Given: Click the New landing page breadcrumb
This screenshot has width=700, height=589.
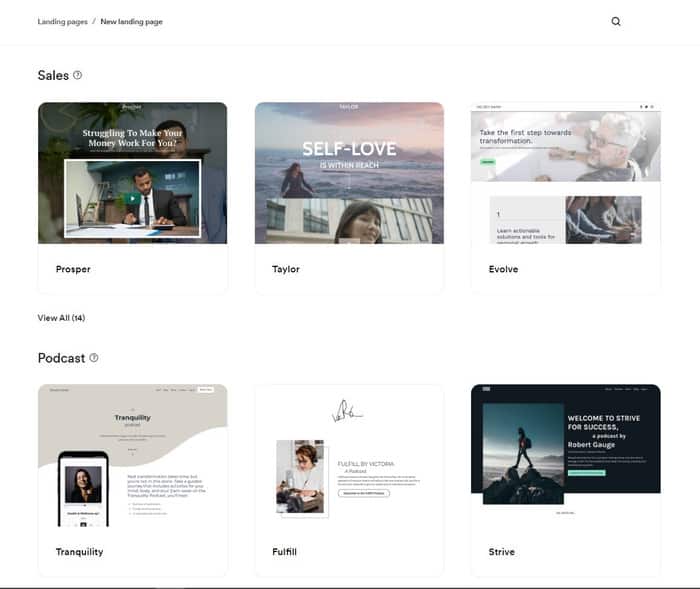Looking at the screenshot, I should (131, 21).
